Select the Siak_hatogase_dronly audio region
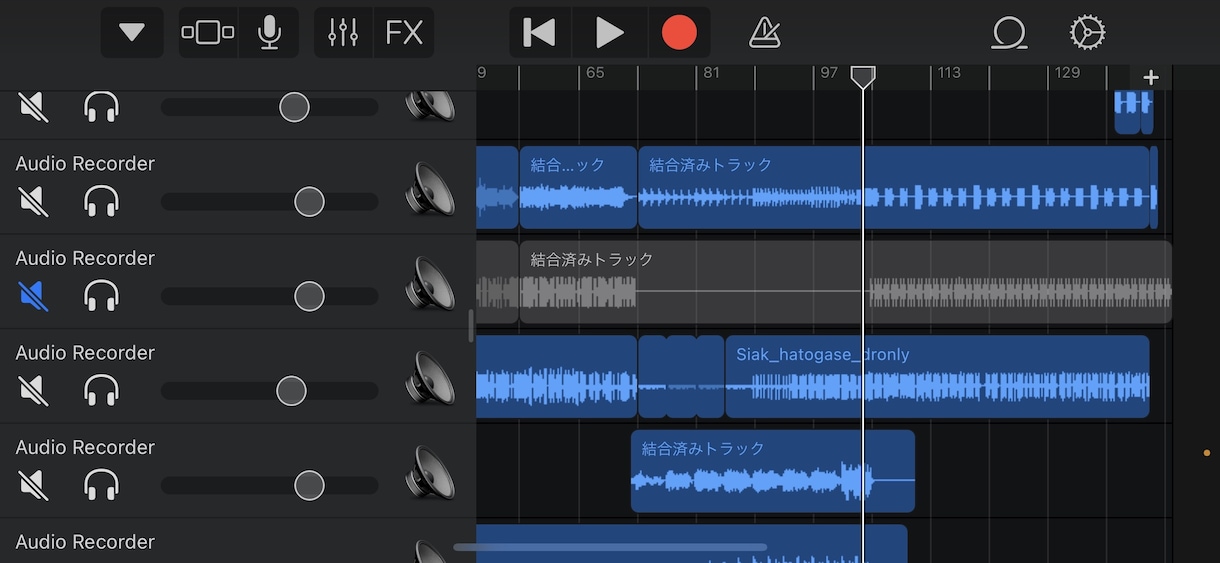1220x563 pixels. (x=937, y=376)
